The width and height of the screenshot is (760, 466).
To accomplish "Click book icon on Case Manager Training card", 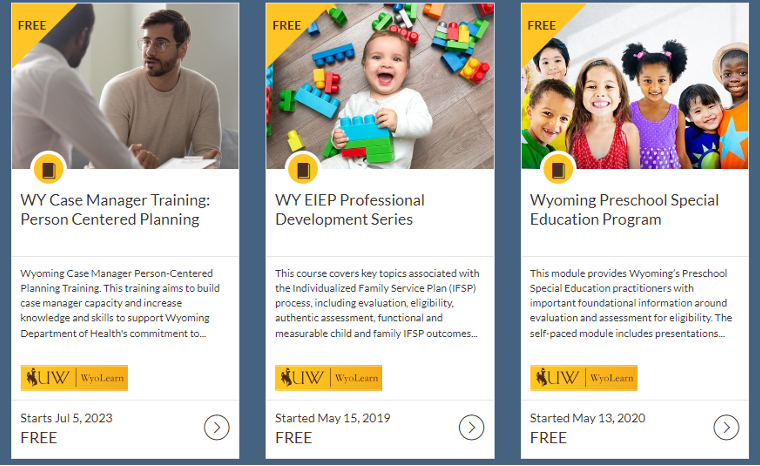I will click(x=48, y=170).
